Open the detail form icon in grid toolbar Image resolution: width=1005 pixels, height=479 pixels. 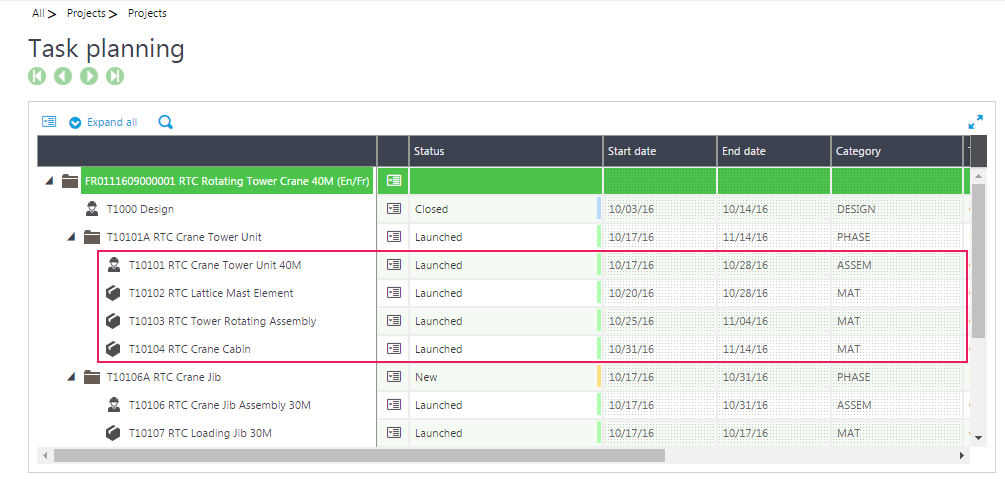click(49, 122)
